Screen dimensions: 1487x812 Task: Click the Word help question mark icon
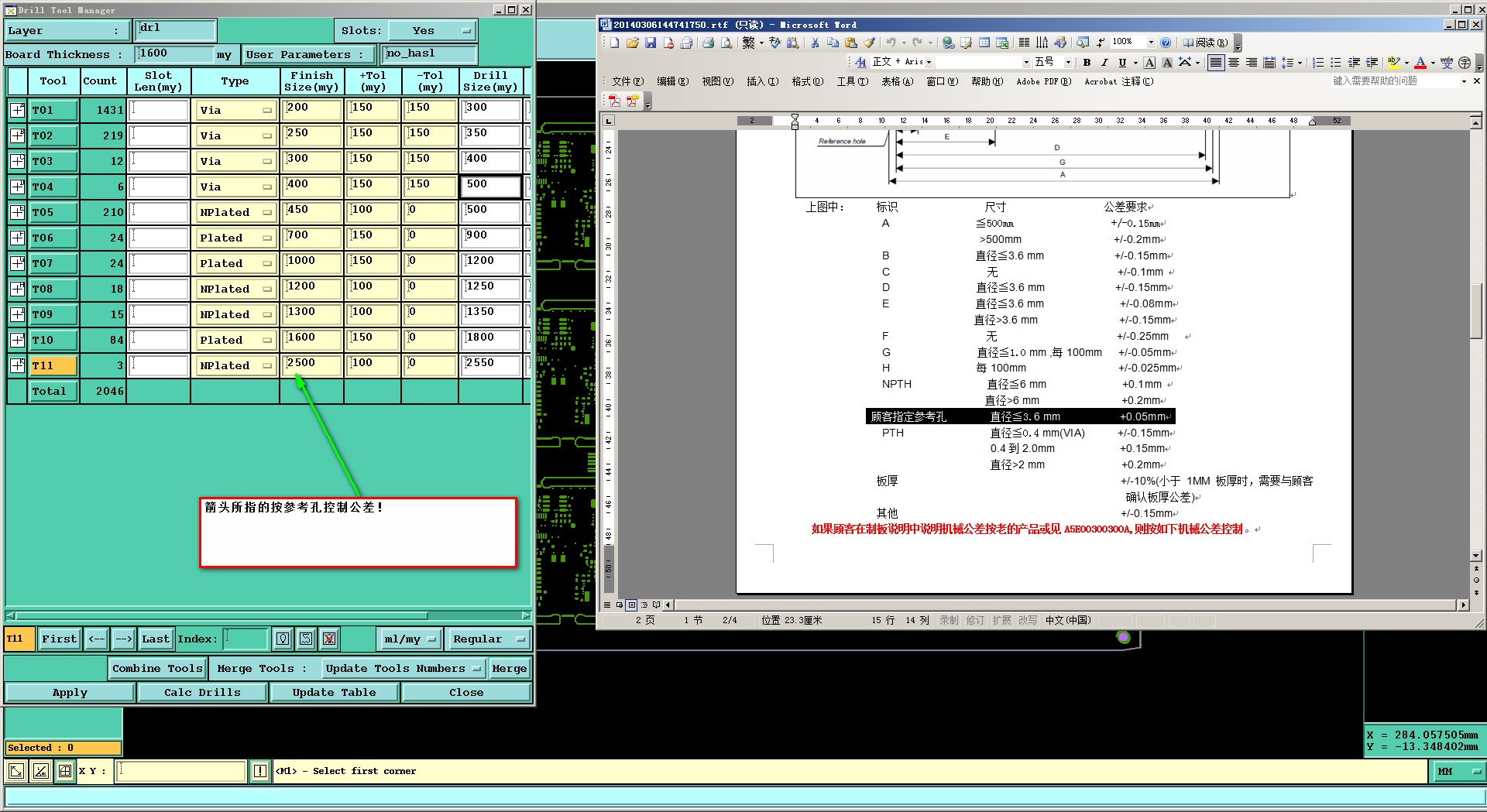click(x=1166, y=43)
